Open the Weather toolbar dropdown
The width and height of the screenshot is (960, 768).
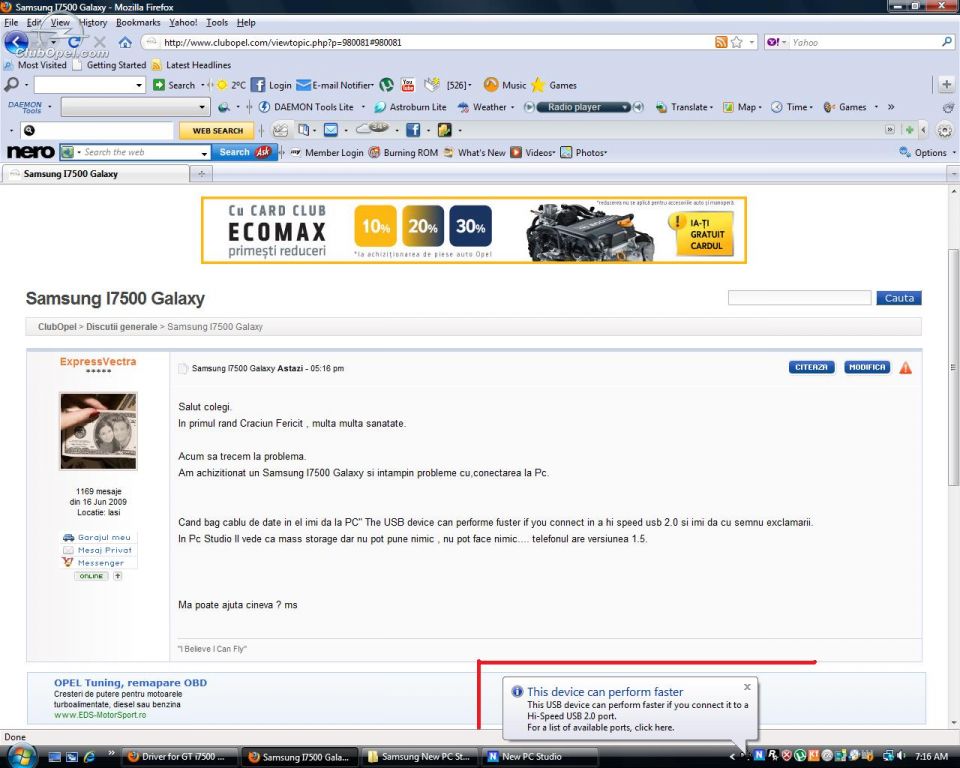[x=486, y=107]
